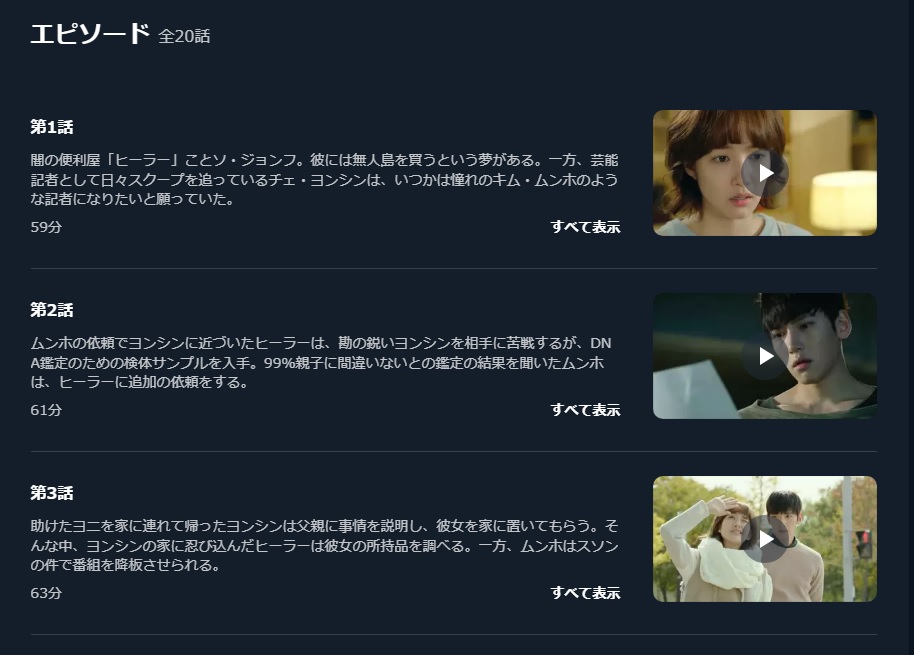Expand 第1話 description with すべて表示
Viewport: 914px width, 655px height.
tap(585, 227)
